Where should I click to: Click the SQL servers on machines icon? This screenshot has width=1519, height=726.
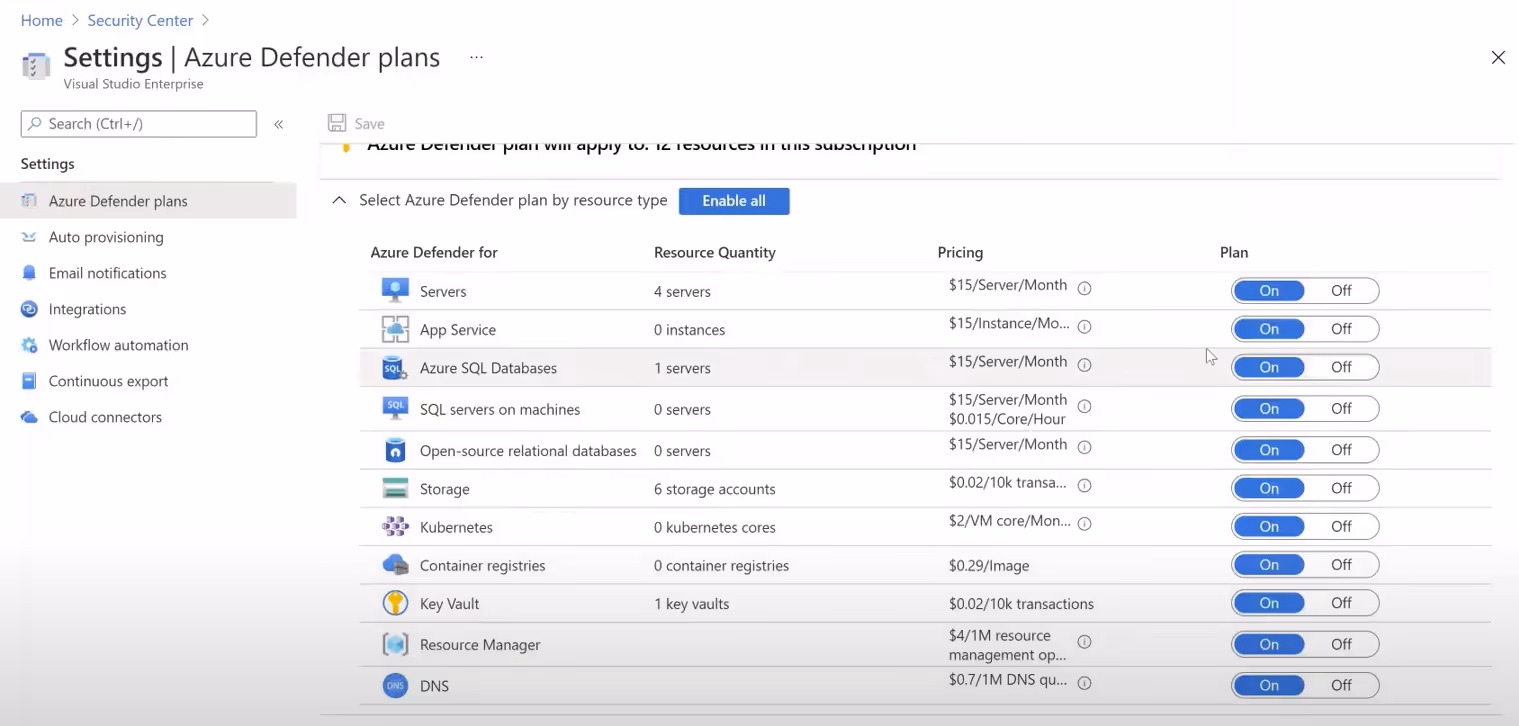click(395, 408)
